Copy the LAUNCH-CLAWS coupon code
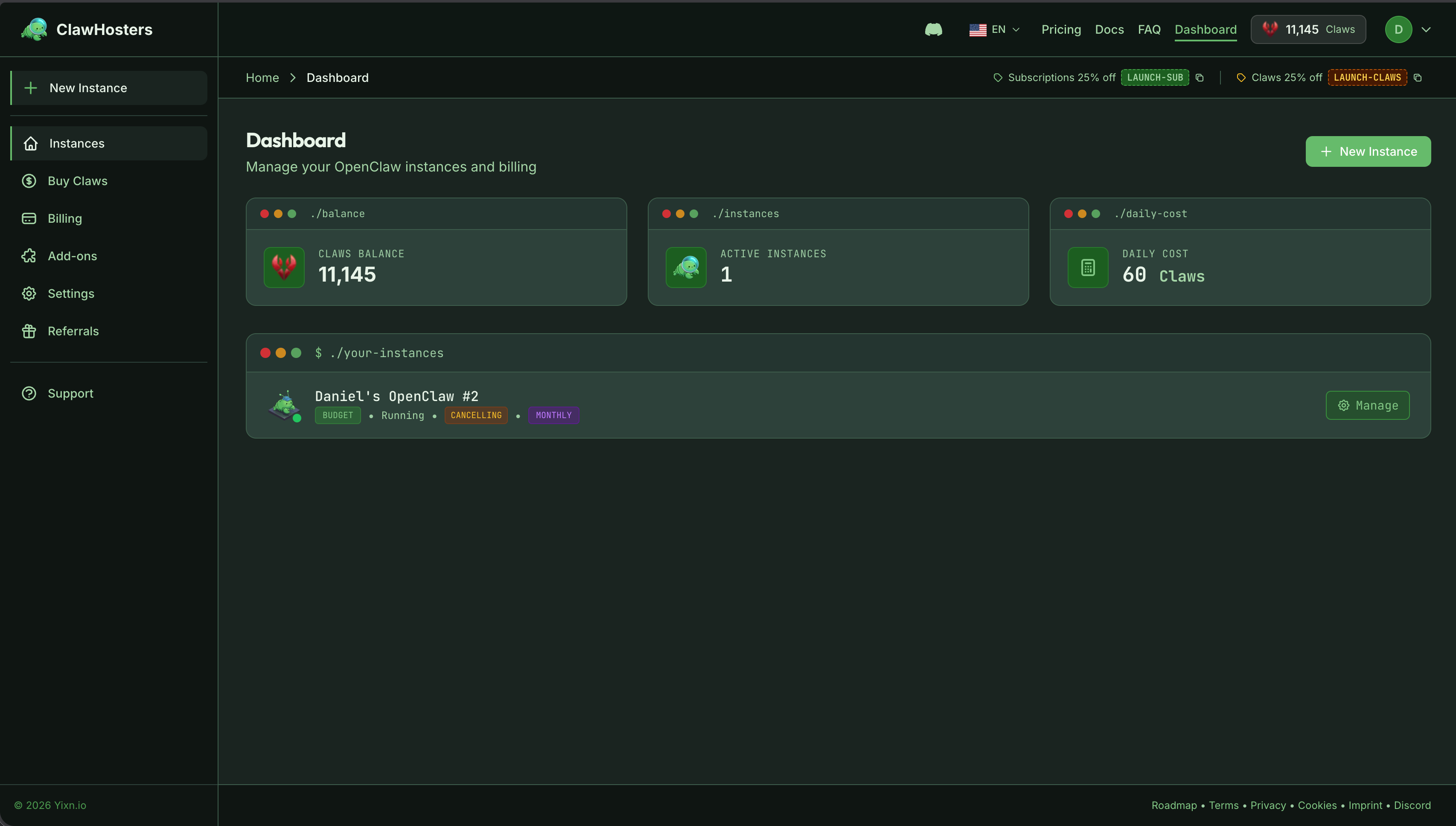 pyautogui.click(x=1418, y=78)
